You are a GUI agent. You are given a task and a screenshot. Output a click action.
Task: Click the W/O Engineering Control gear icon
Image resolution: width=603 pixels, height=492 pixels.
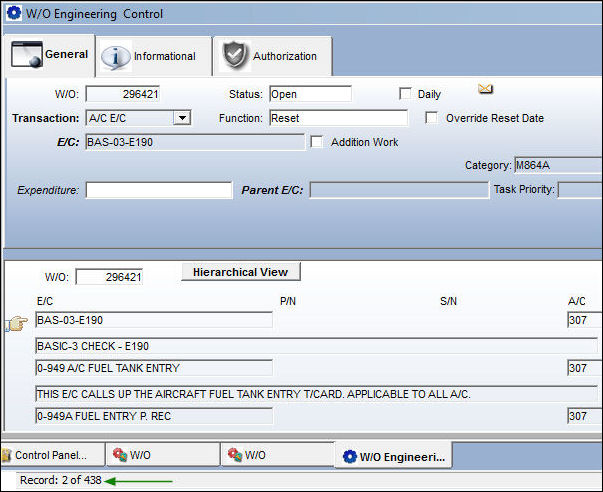pyautogui.click(x=14, y=13)
